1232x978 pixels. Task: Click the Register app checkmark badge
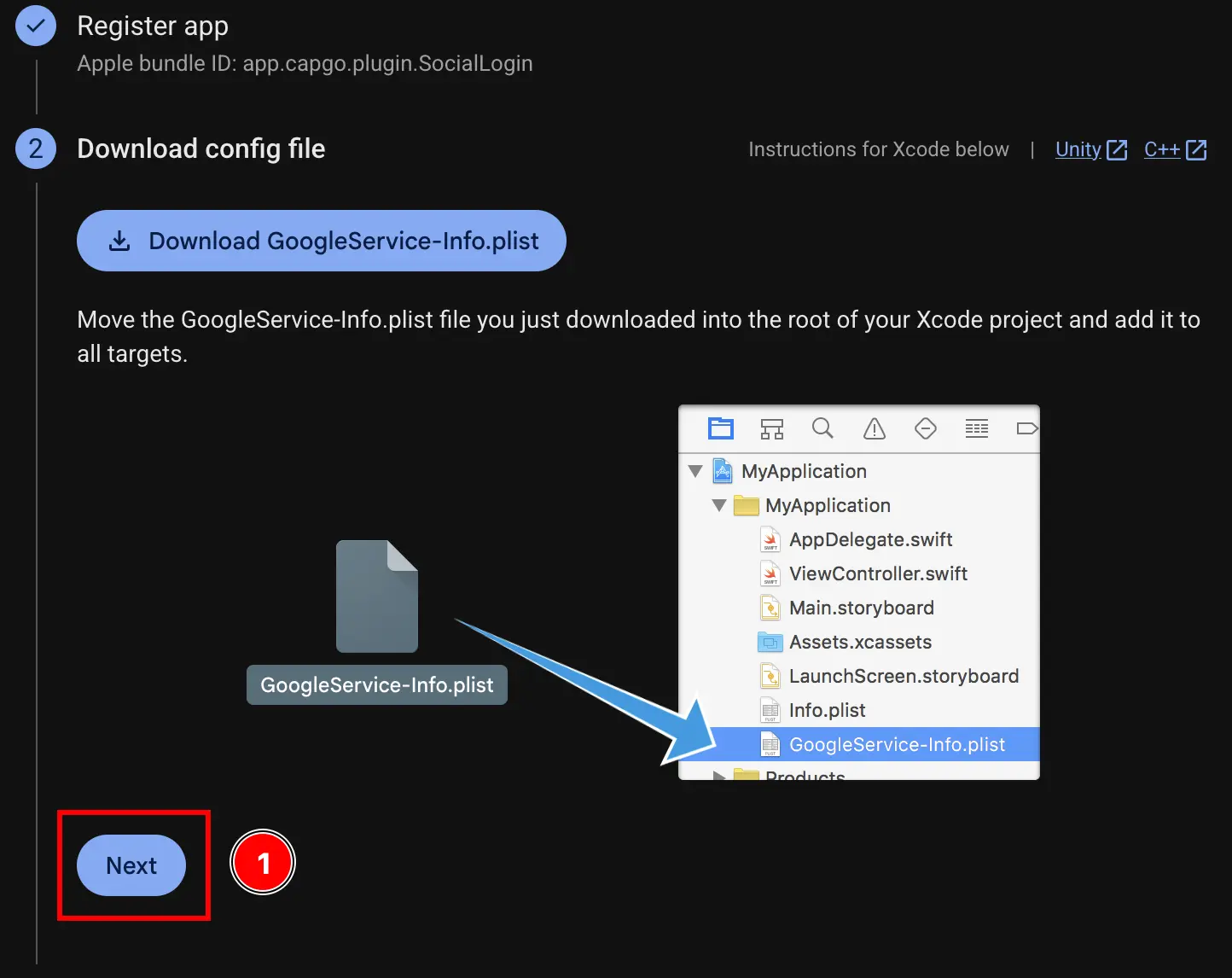[35, 26]
